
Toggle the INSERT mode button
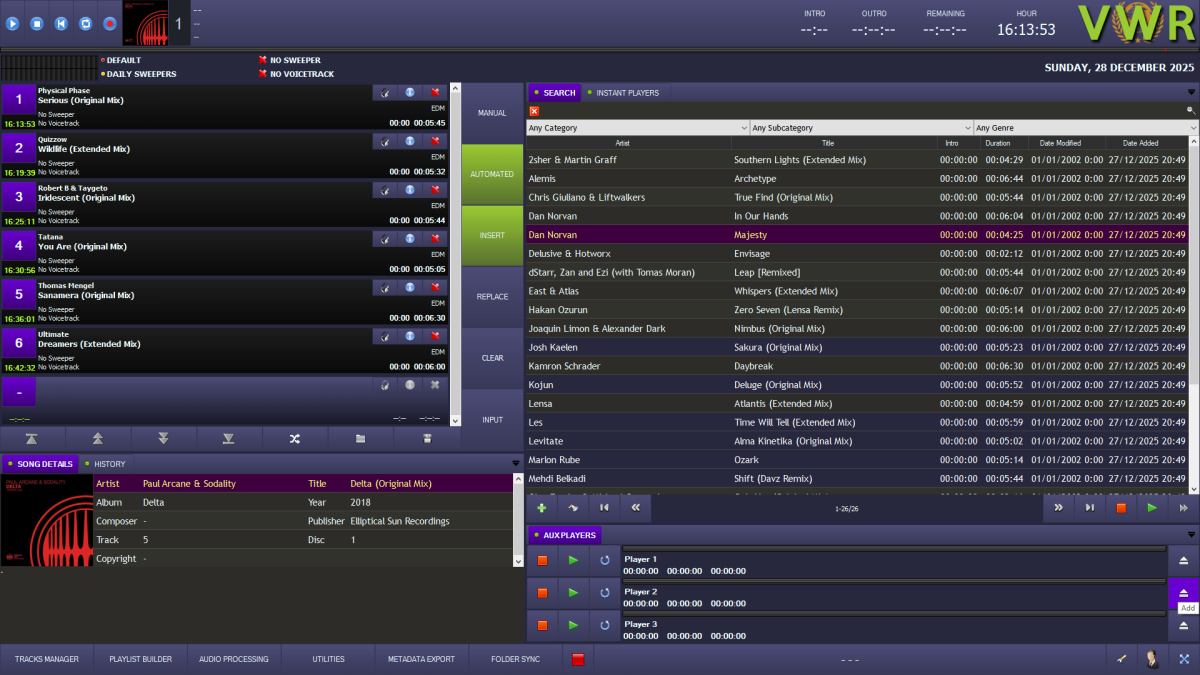491,236
